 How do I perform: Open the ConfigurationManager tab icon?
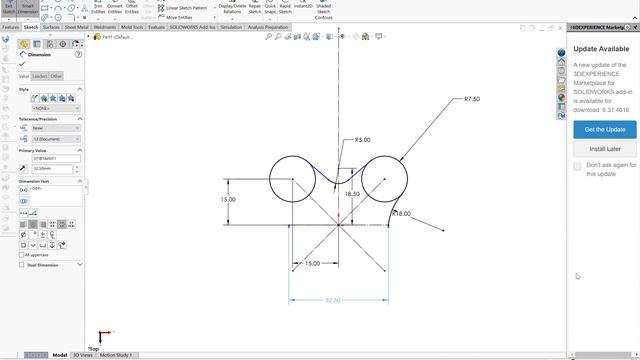(50, 44)
